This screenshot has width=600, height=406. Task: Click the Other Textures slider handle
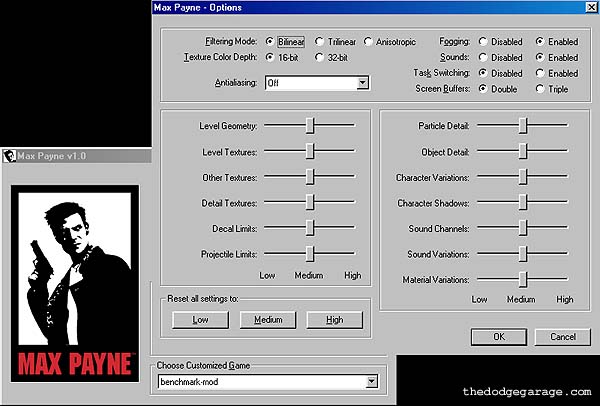[310, 177]
